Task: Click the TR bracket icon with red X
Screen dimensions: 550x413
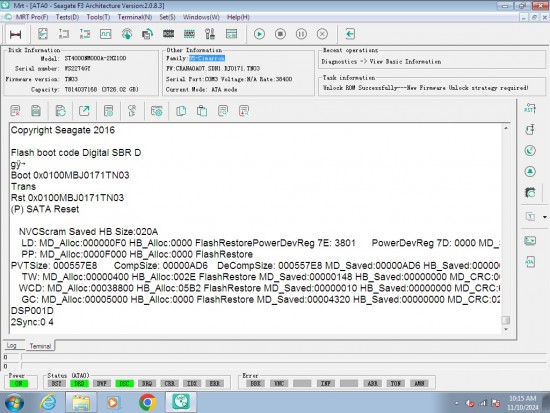Action: point(85,34)
